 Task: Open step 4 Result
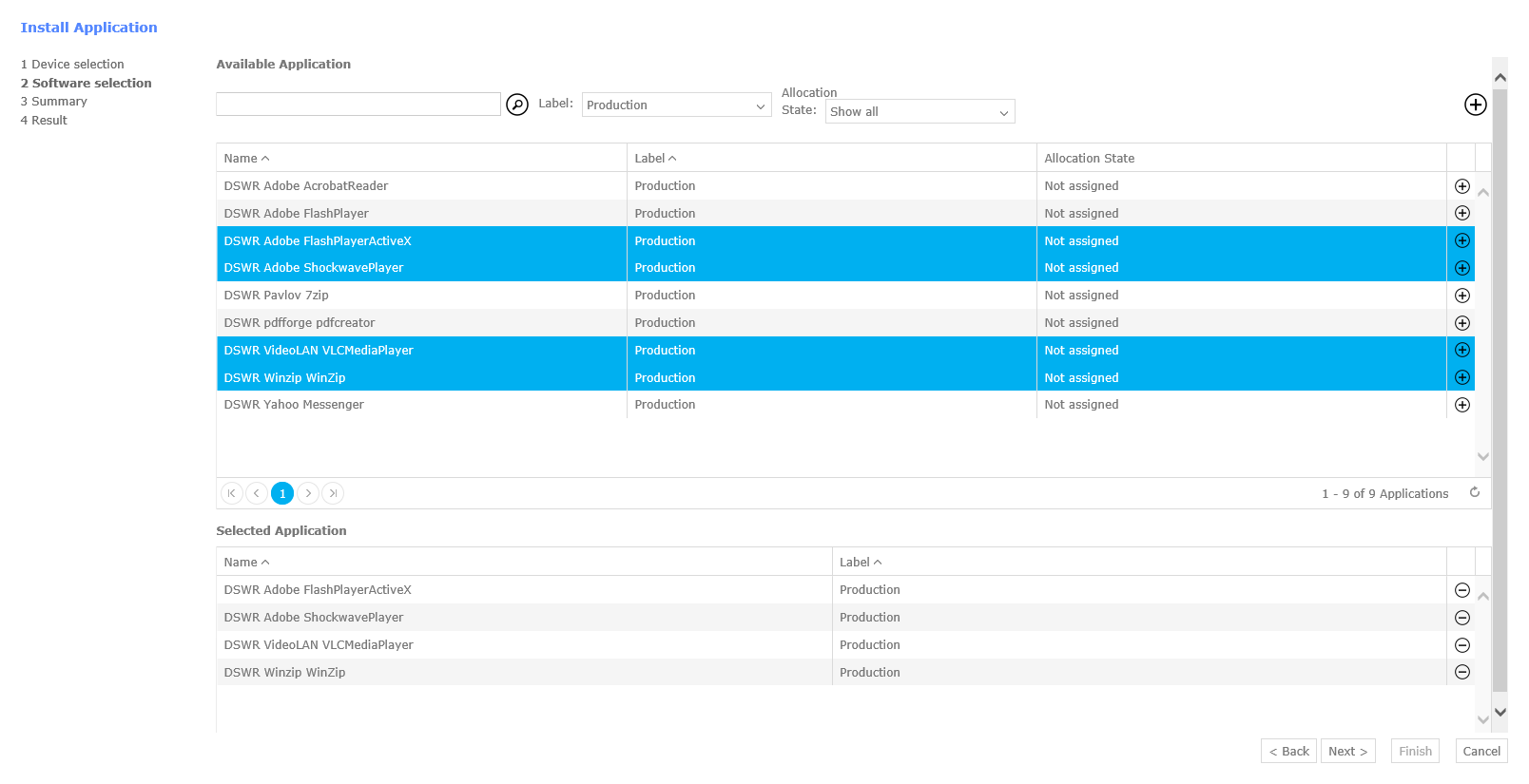44,121
